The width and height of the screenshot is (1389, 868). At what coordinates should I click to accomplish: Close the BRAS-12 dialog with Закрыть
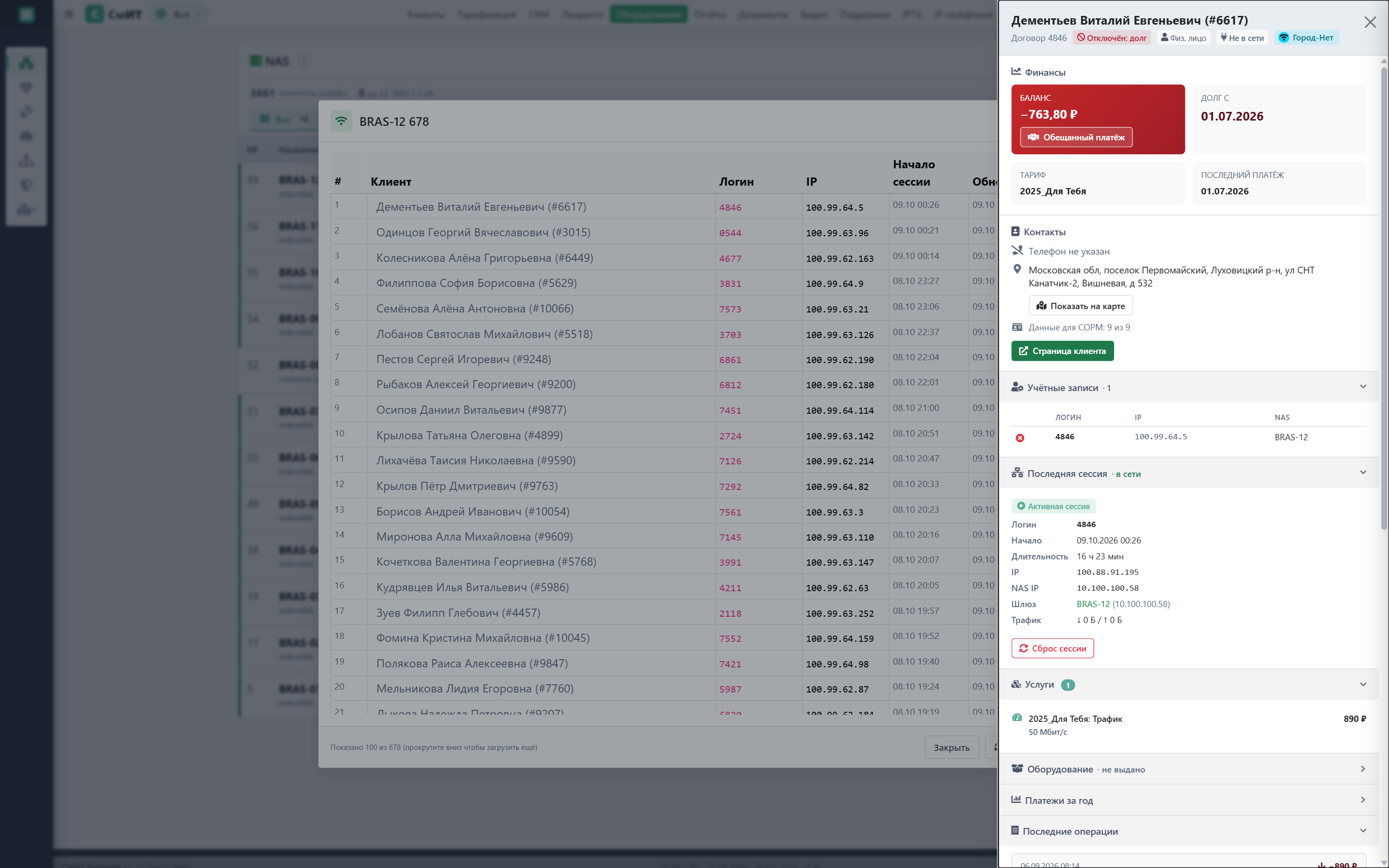951,747
